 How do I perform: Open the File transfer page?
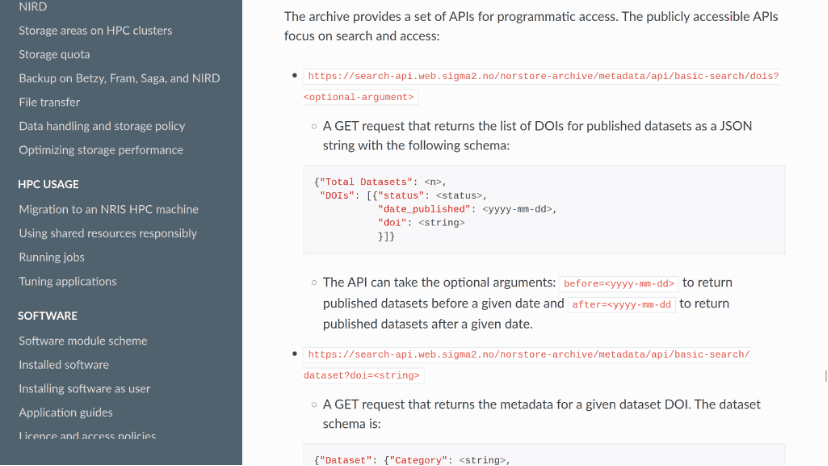[50, 102]
